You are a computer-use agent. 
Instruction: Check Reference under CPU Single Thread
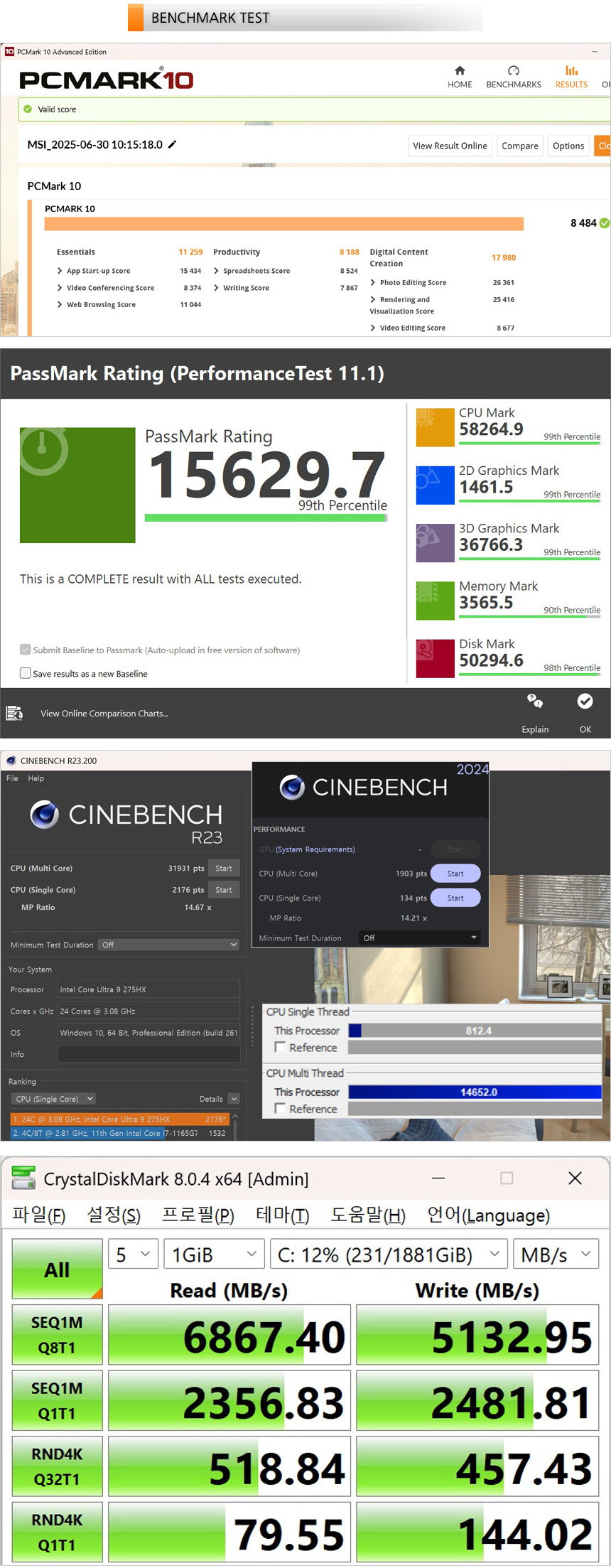pos(281,1047)
